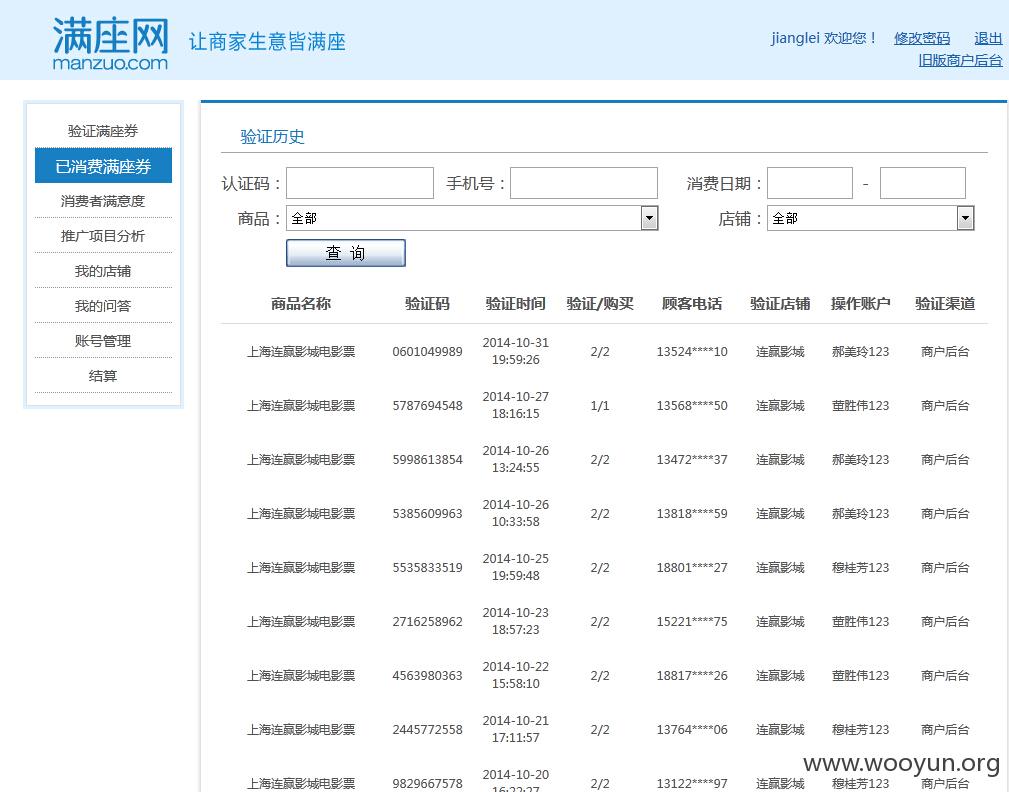Click the 验证渠道 column header
The height and width of the screenshot is (792, 1009).
click(x=945, y=304)
